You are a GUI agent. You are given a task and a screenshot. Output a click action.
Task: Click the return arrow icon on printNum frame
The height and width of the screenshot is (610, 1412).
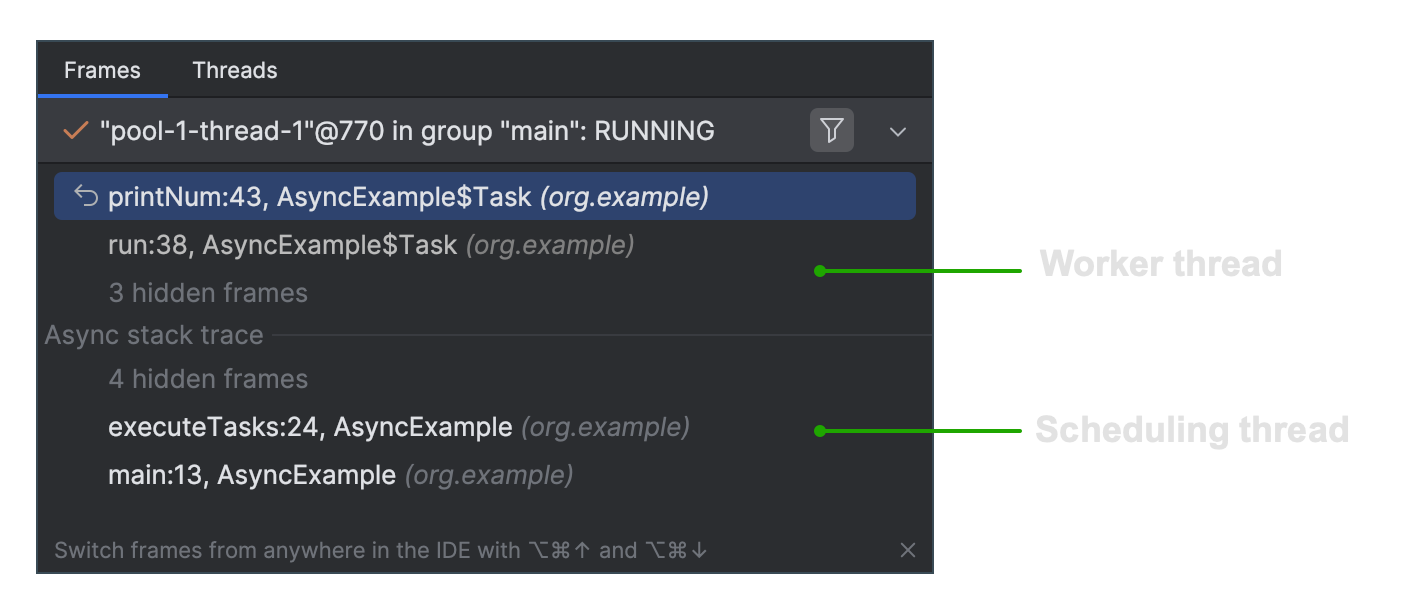[84, 195]
